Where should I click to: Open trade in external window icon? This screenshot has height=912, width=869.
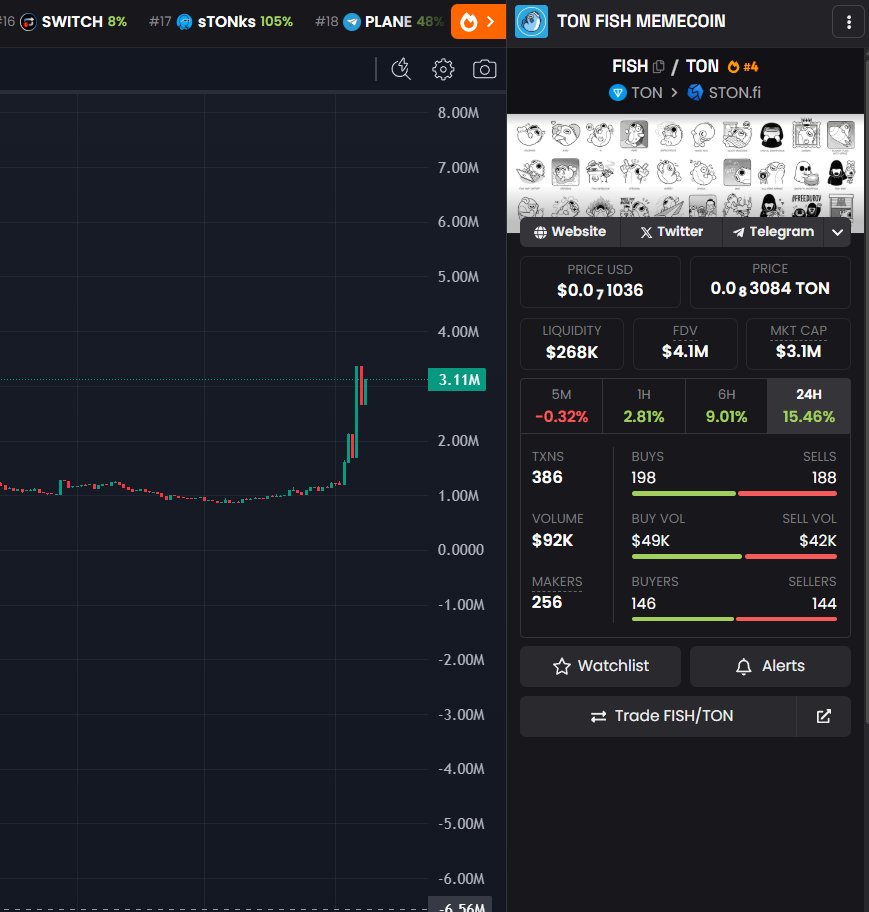[x=823, y=716]
